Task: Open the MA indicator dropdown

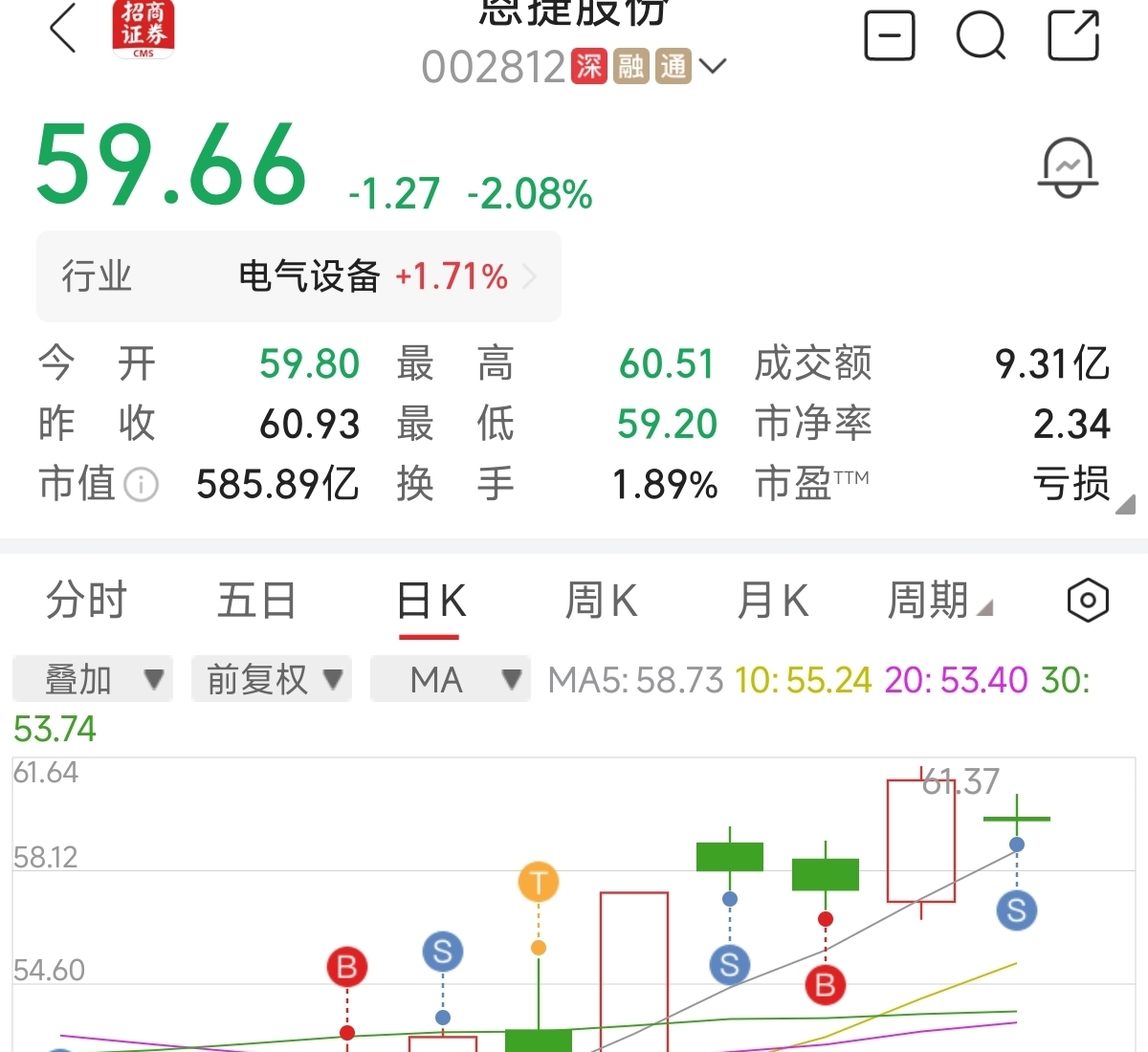Action: click(451, 679)
